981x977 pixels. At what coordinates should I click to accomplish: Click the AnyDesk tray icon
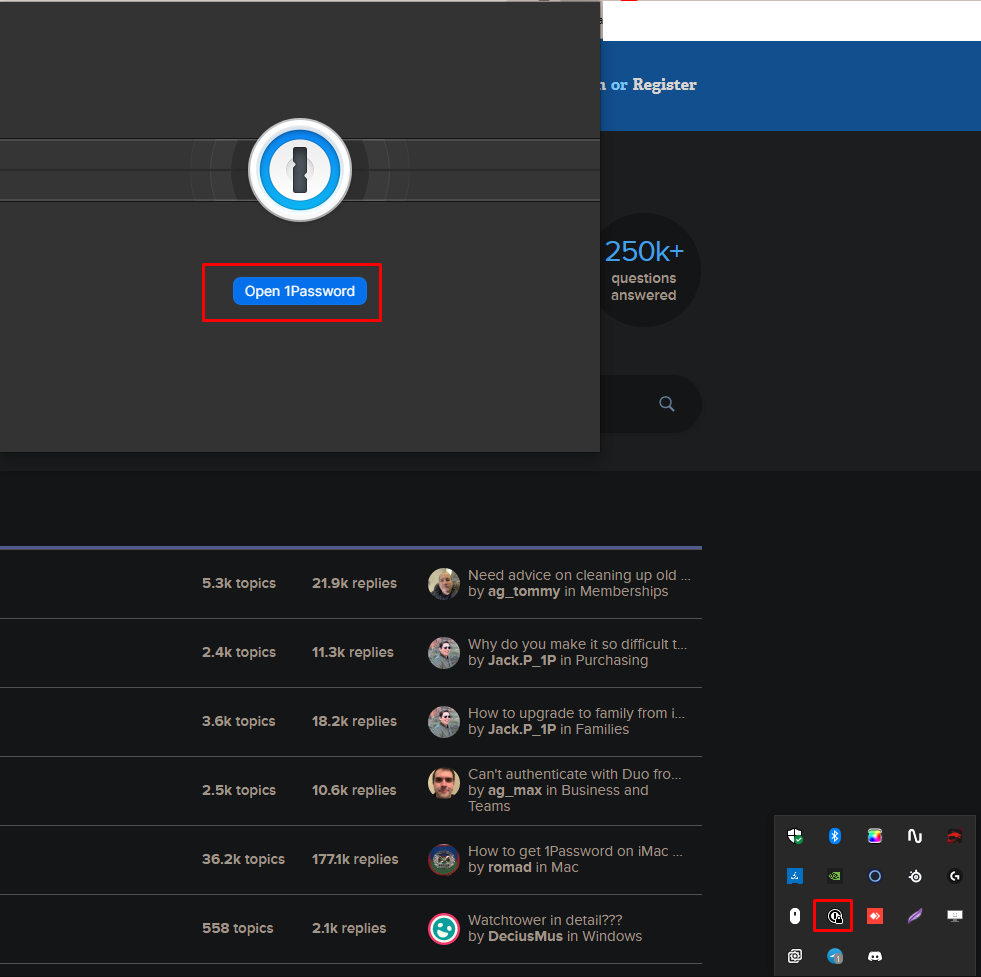click(875, 916)
